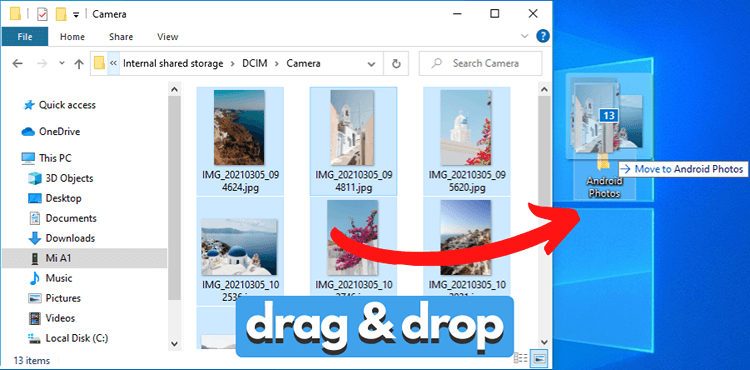Click the Search Camera field

click(481, 64)
